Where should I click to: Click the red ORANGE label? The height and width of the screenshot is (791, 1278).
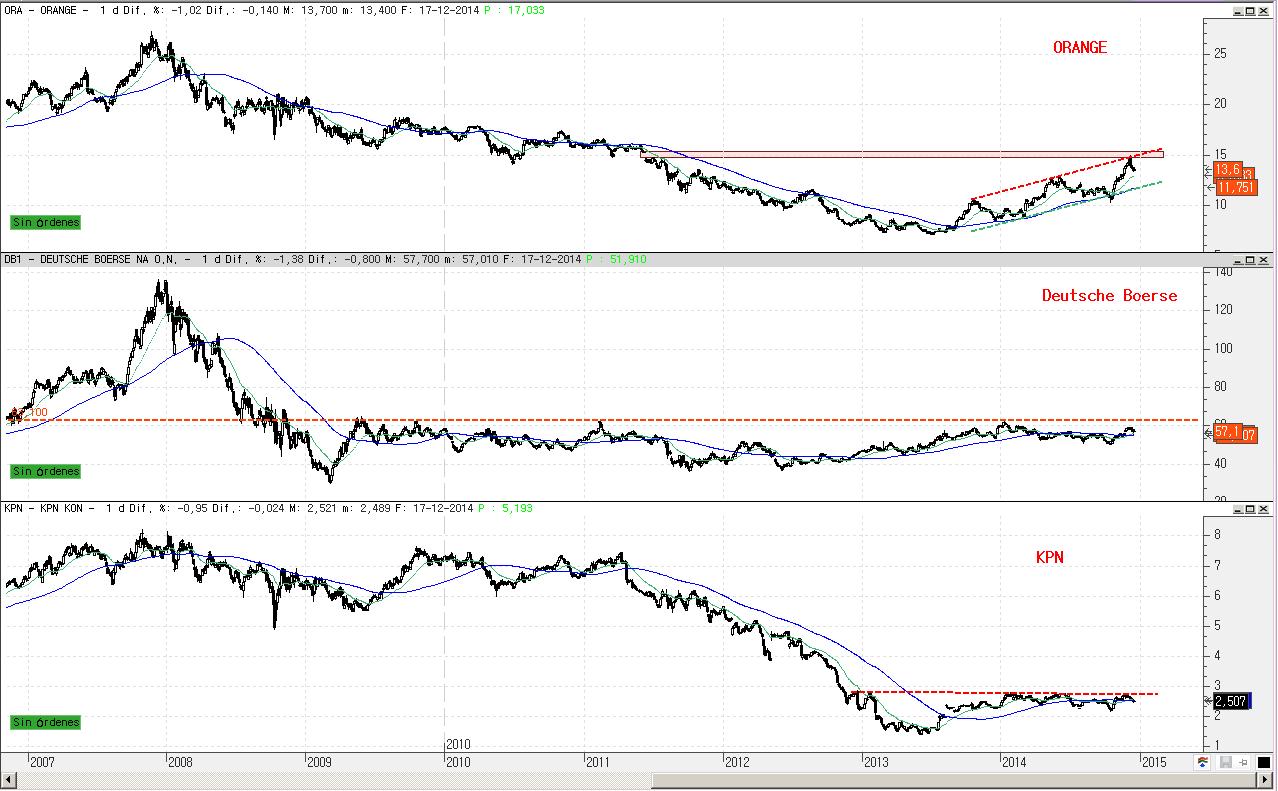[x=1080, y=47]
